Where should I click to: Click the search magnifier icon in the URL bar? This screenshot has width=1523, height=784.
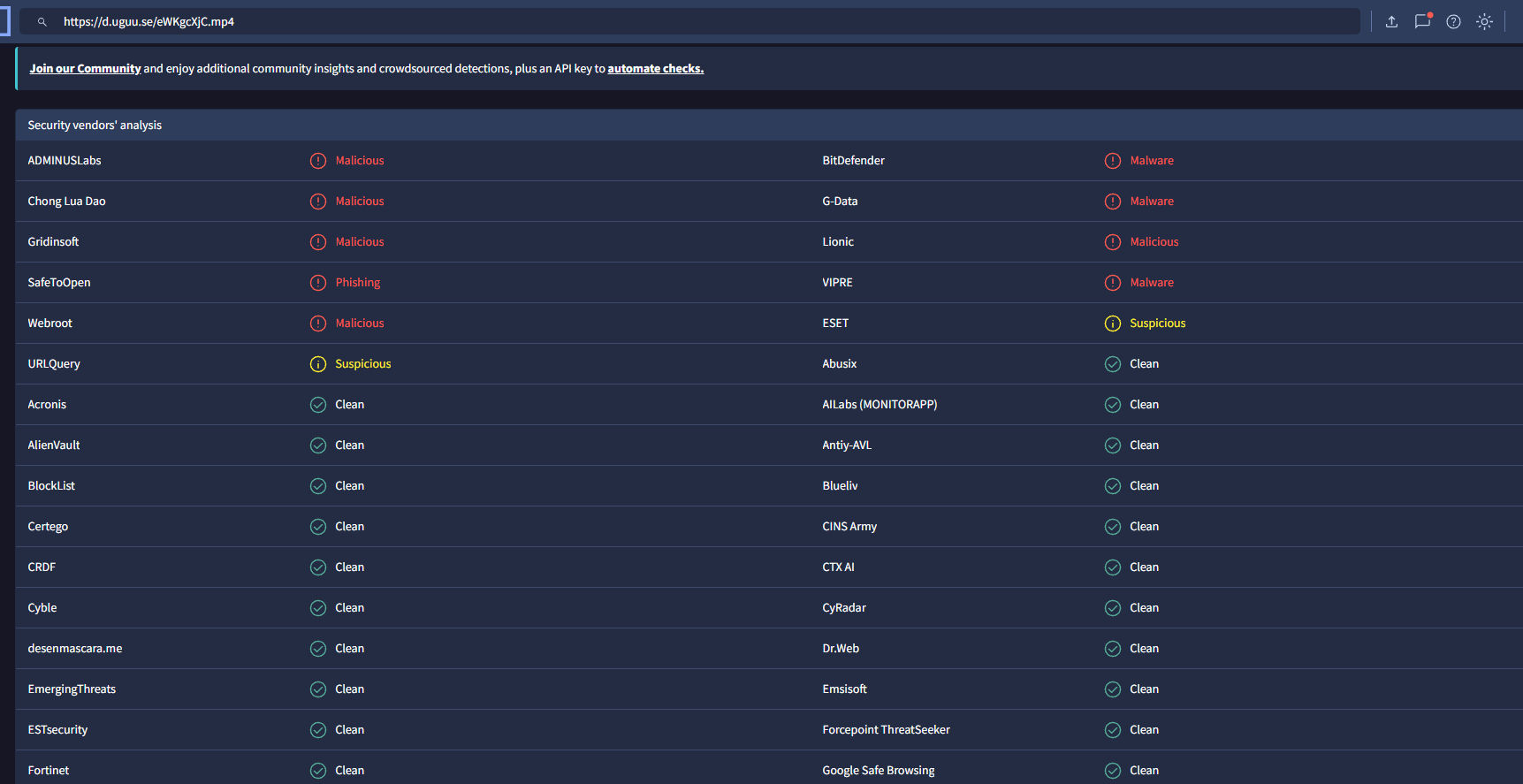coord(42,22)
